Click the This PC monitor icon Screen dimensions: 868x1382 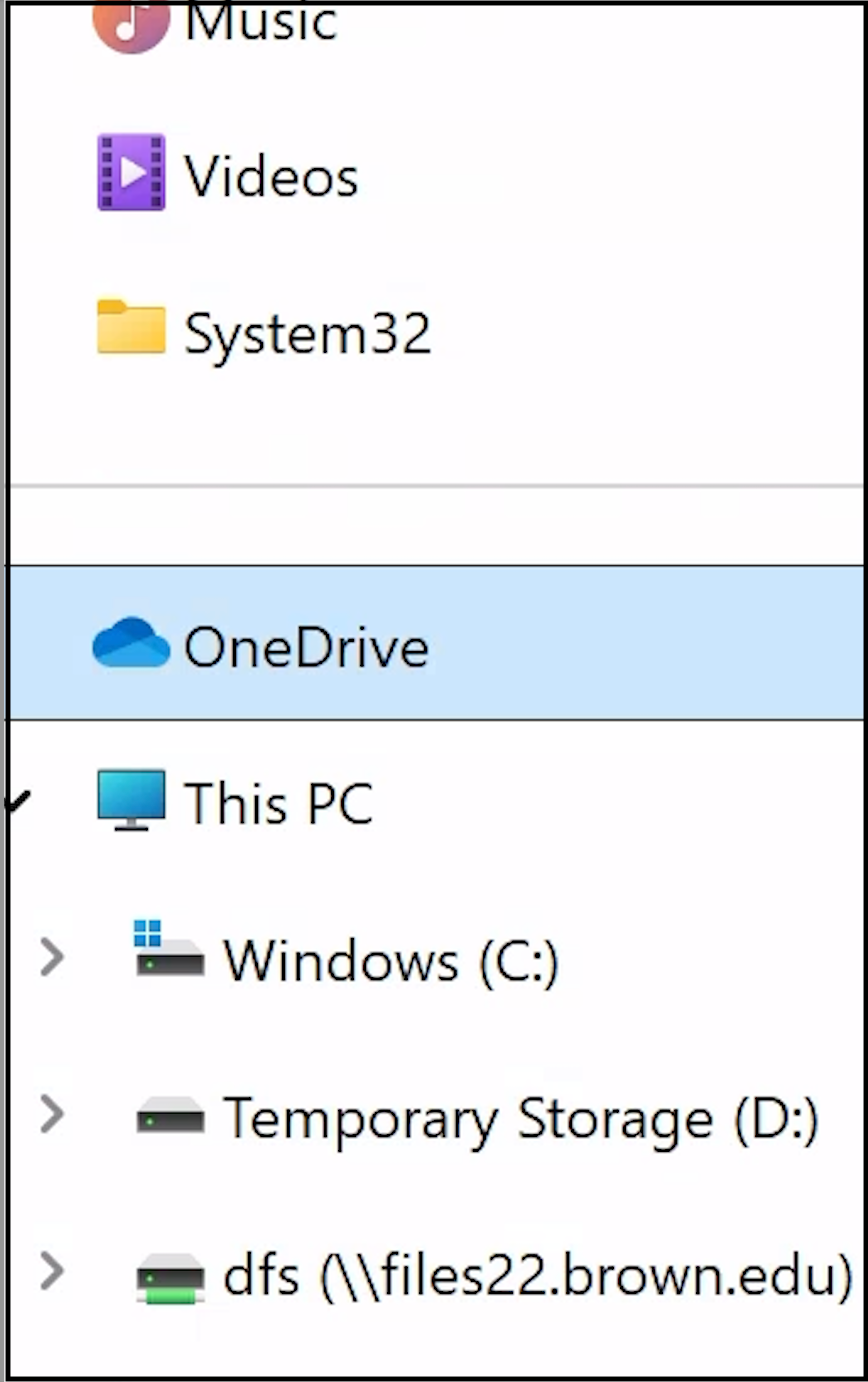pos(131,799)
